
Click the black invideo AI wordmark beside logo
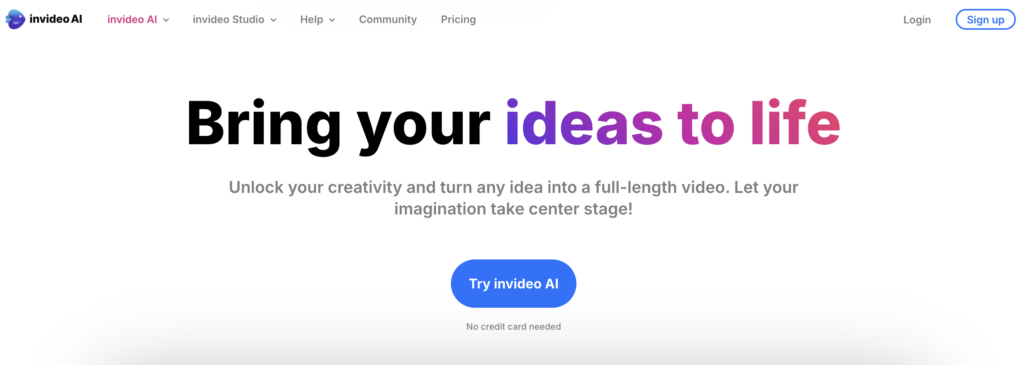[56, 20]
